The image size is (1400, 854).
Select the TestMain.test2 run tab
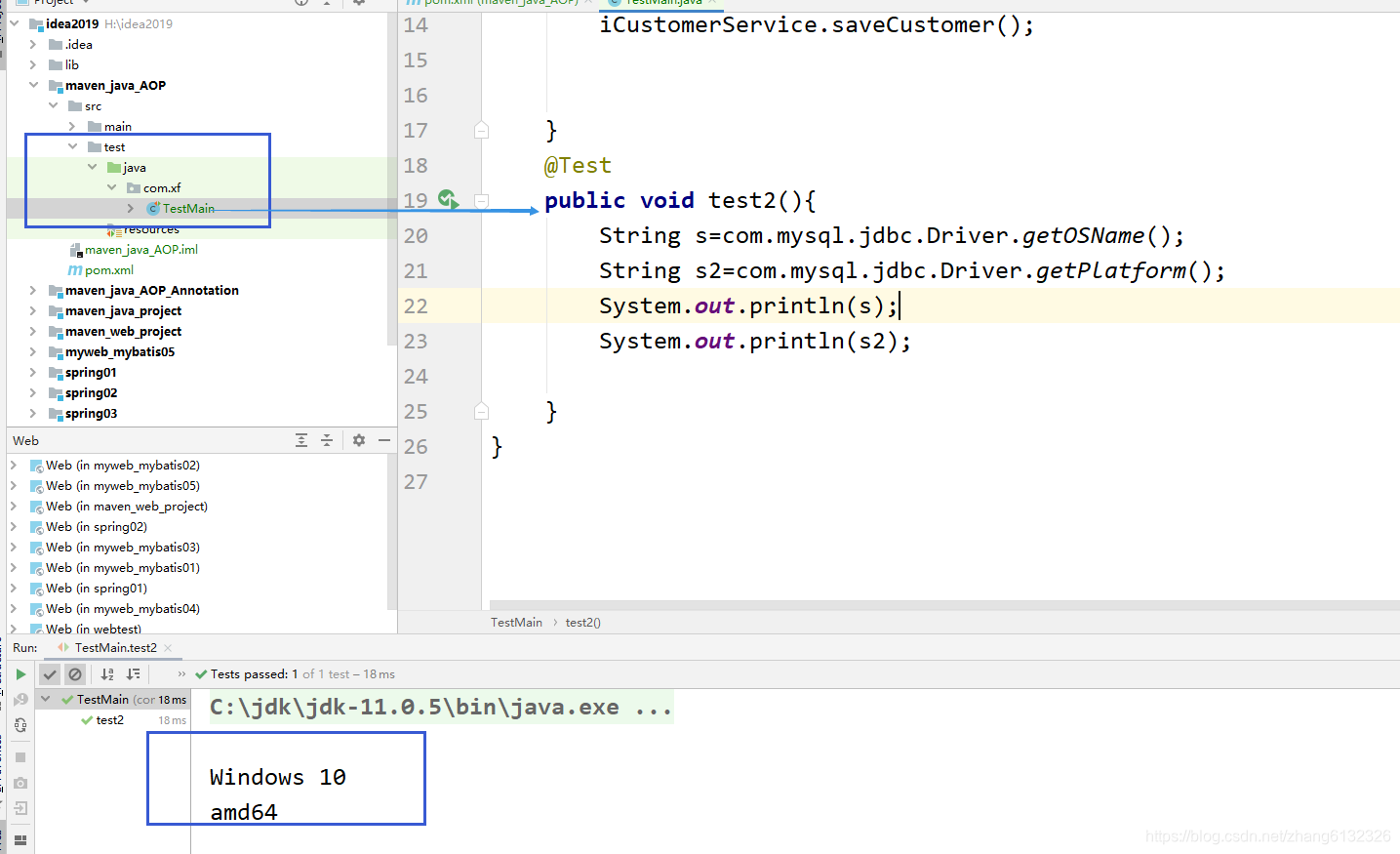point(115,648)
